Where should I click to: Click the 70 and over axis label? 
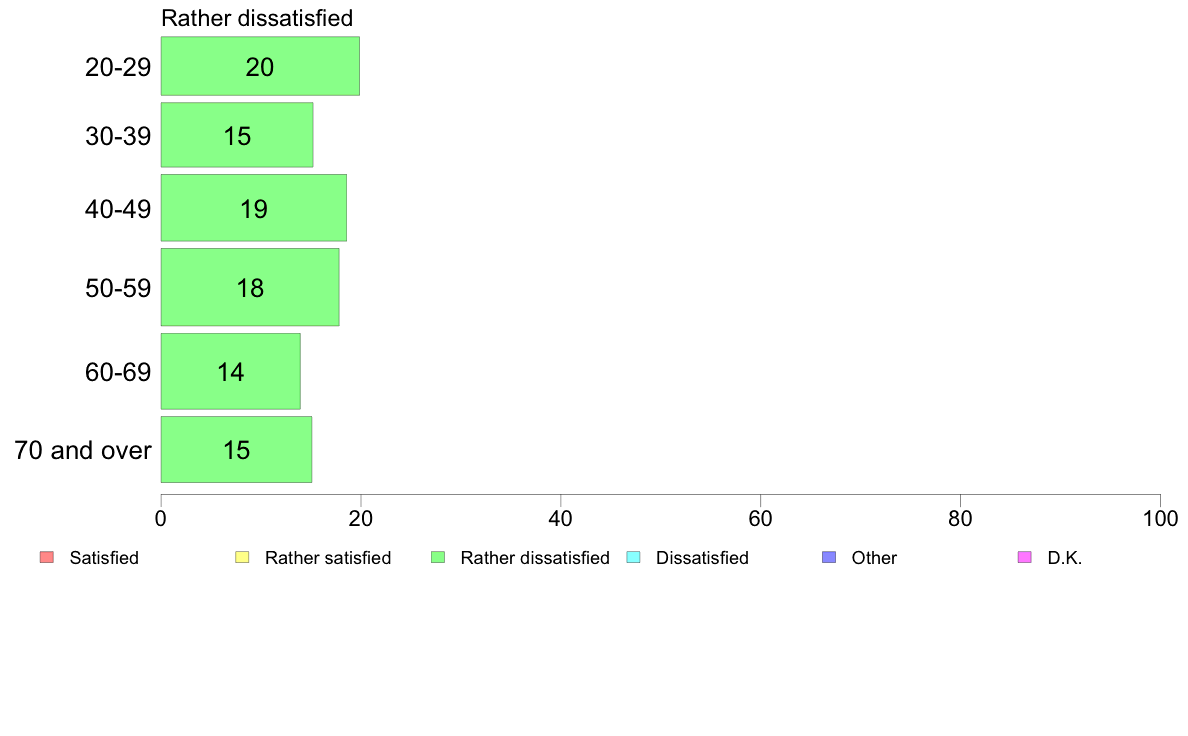(83, 450)
